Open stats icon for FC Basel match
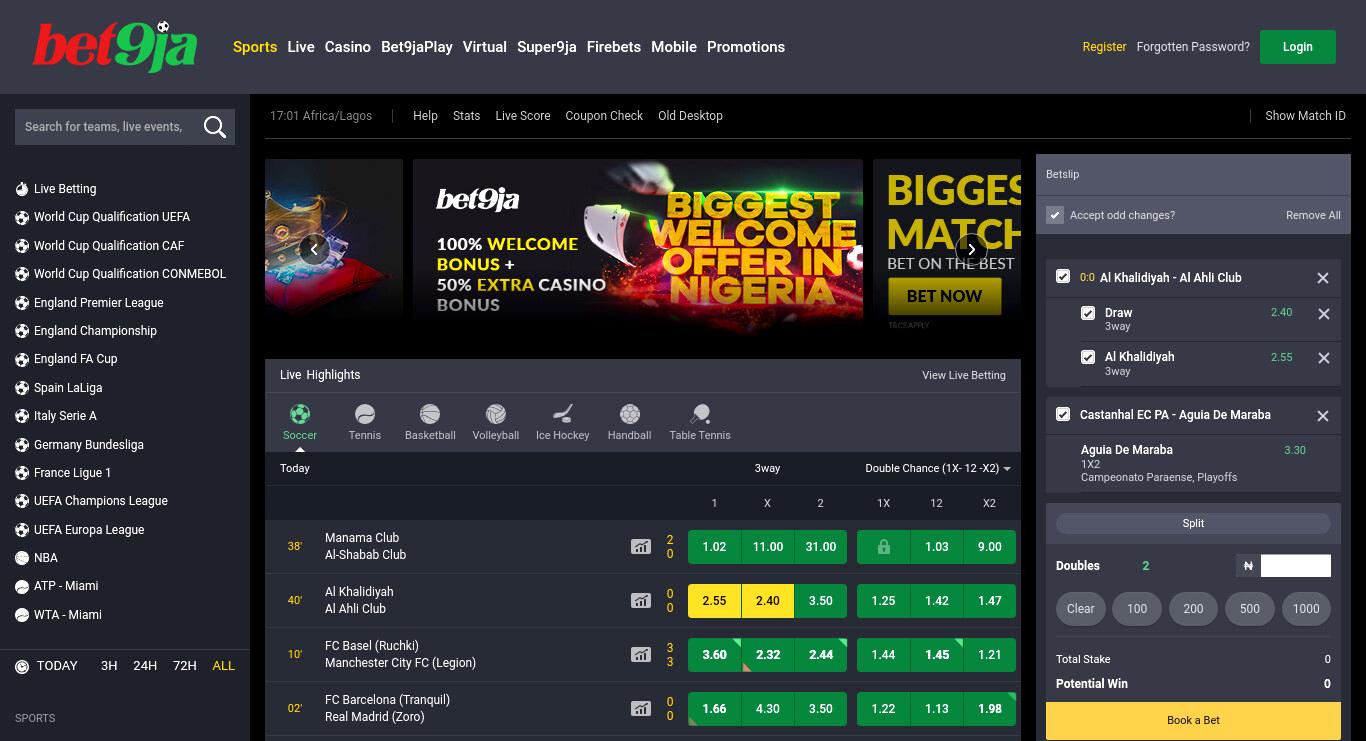 point(640,655)
